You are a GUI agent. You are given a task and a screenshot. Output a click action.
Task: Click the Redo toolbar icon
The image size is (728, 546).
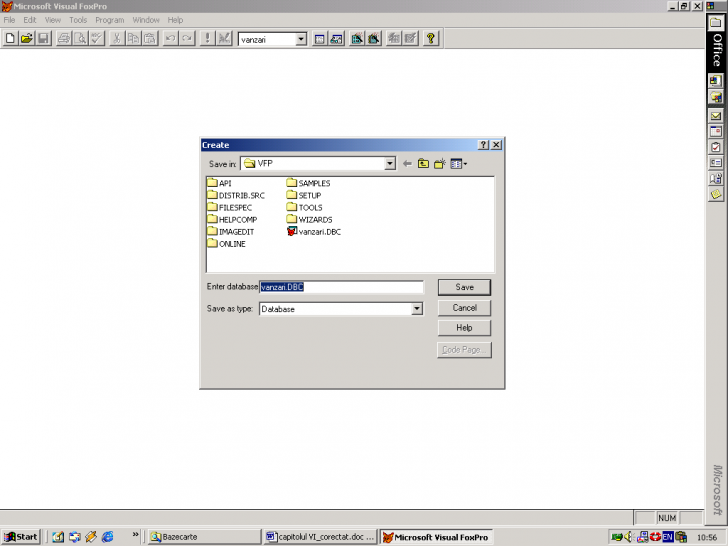(187, 39)
